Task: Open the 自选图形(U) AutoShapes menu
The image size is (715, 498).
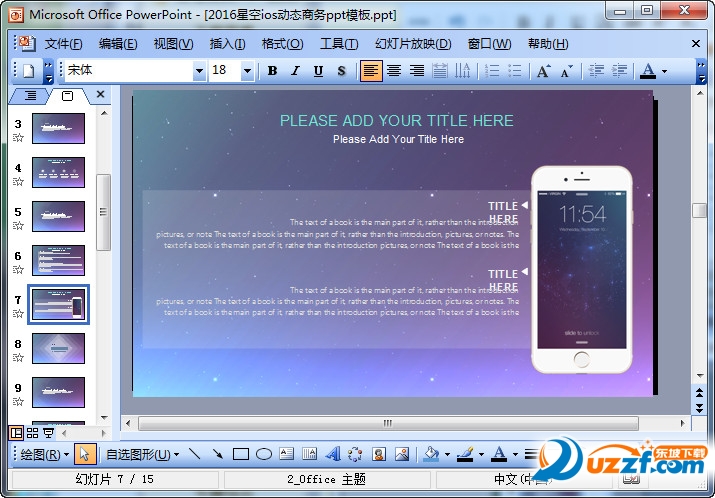Action: 142,454
